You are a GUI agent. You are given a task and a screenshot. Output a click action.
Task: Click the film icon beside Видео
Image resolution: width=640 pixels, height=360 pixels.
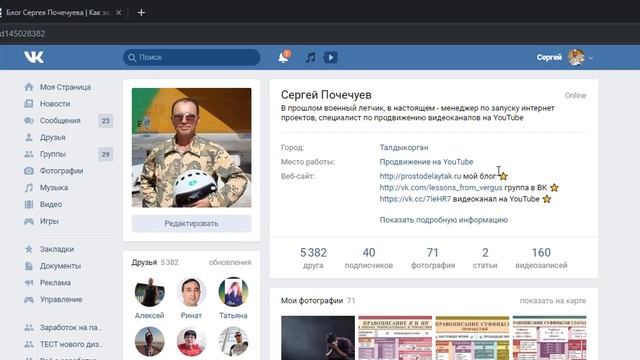pyautogui.click(x=29, y=204)
